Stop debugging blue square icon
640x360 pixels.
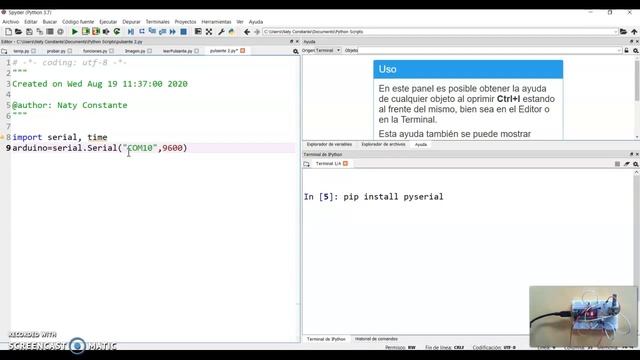(184, 31)
